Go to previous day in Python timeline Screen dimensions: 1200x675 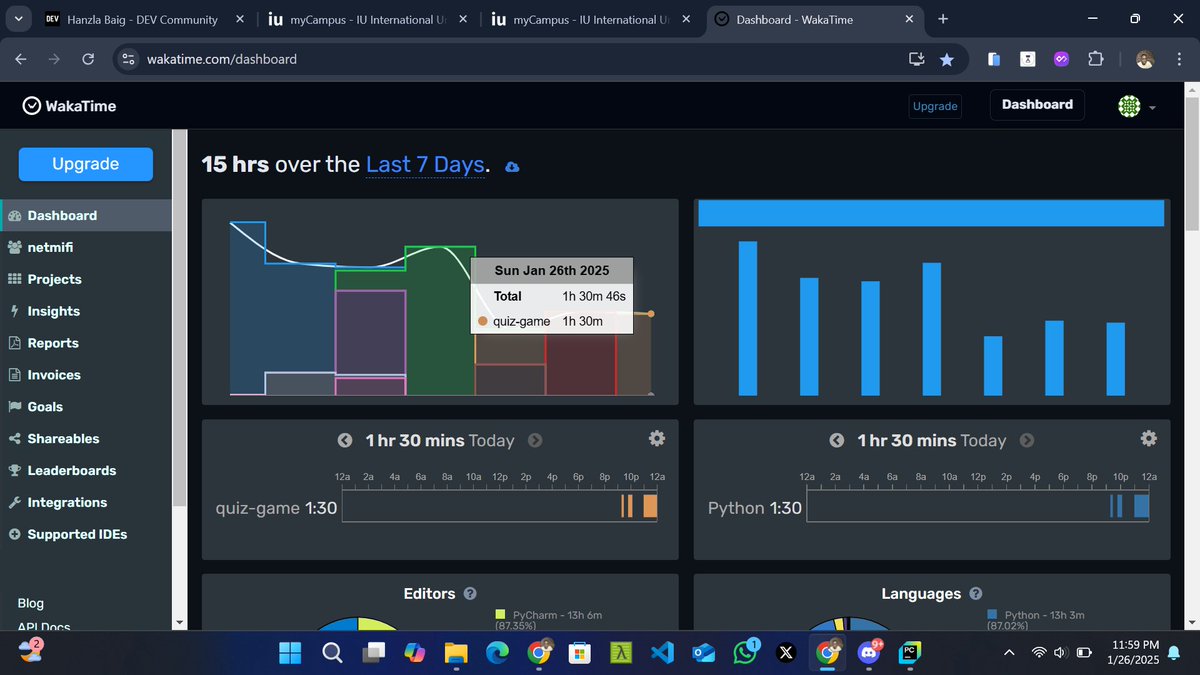click(x=837, y=440)
